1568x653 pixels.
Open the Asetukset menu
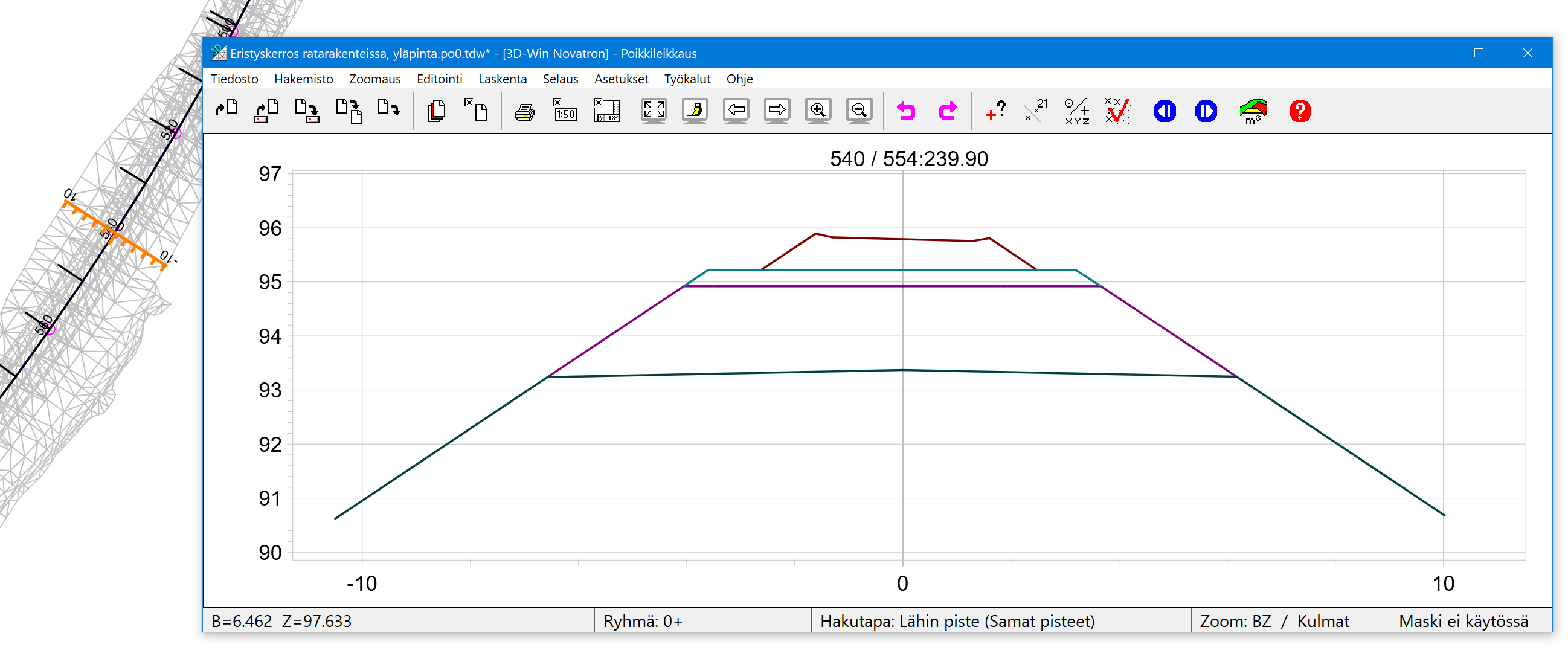(621, 79)
